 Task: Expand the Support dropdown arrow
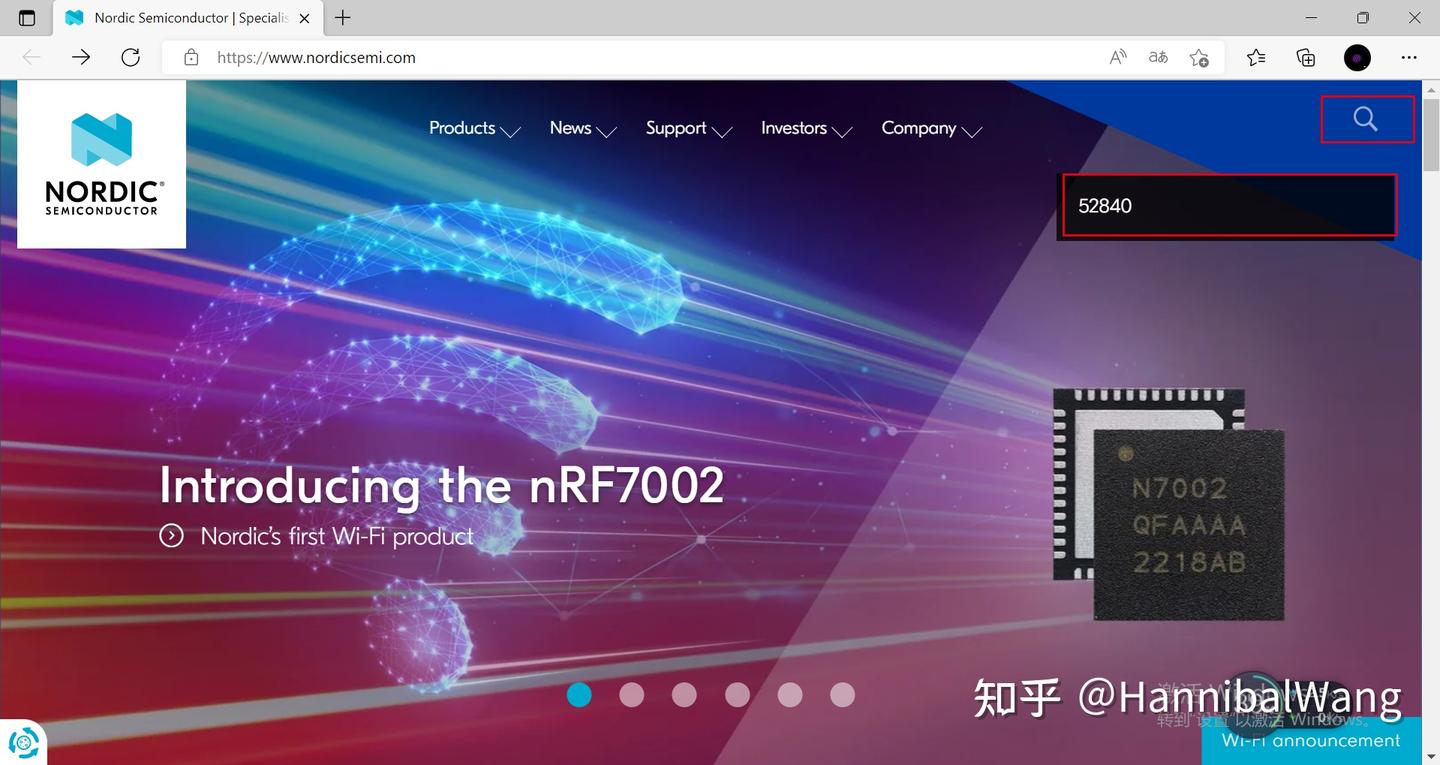724,131
